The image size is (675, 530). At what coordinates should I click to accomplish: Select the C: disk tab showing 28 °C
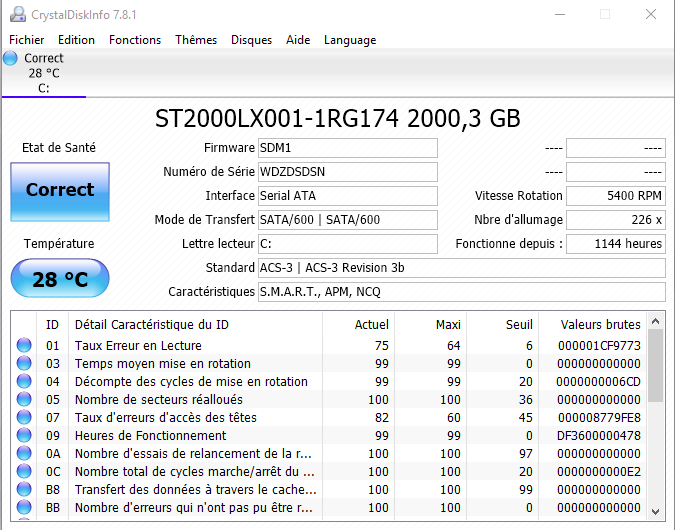tap(44, 73)
